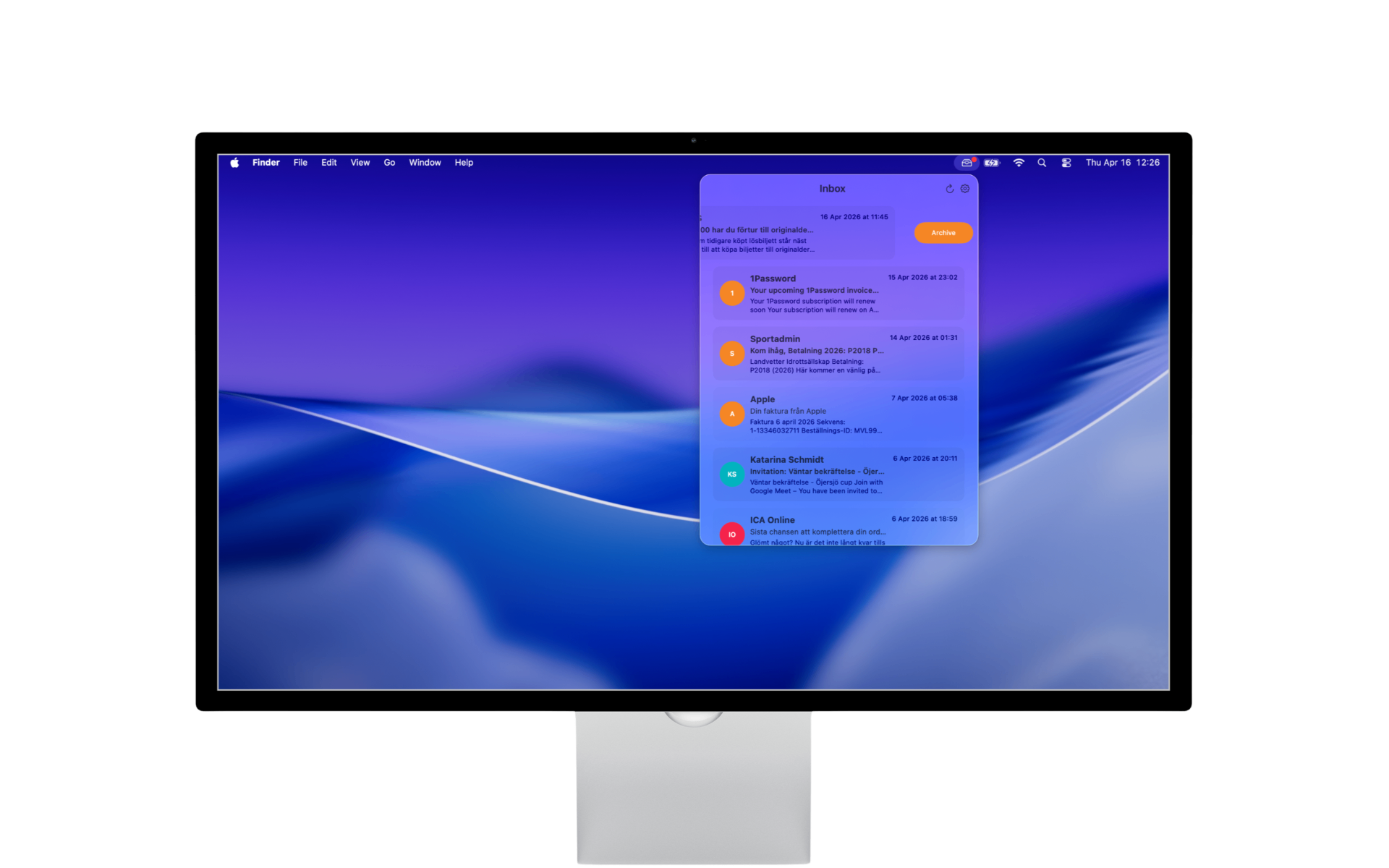Screen dimensions: 1389x868
Task: Open Katarina Schmidt invitation subject line
Action: click(817, 472)
